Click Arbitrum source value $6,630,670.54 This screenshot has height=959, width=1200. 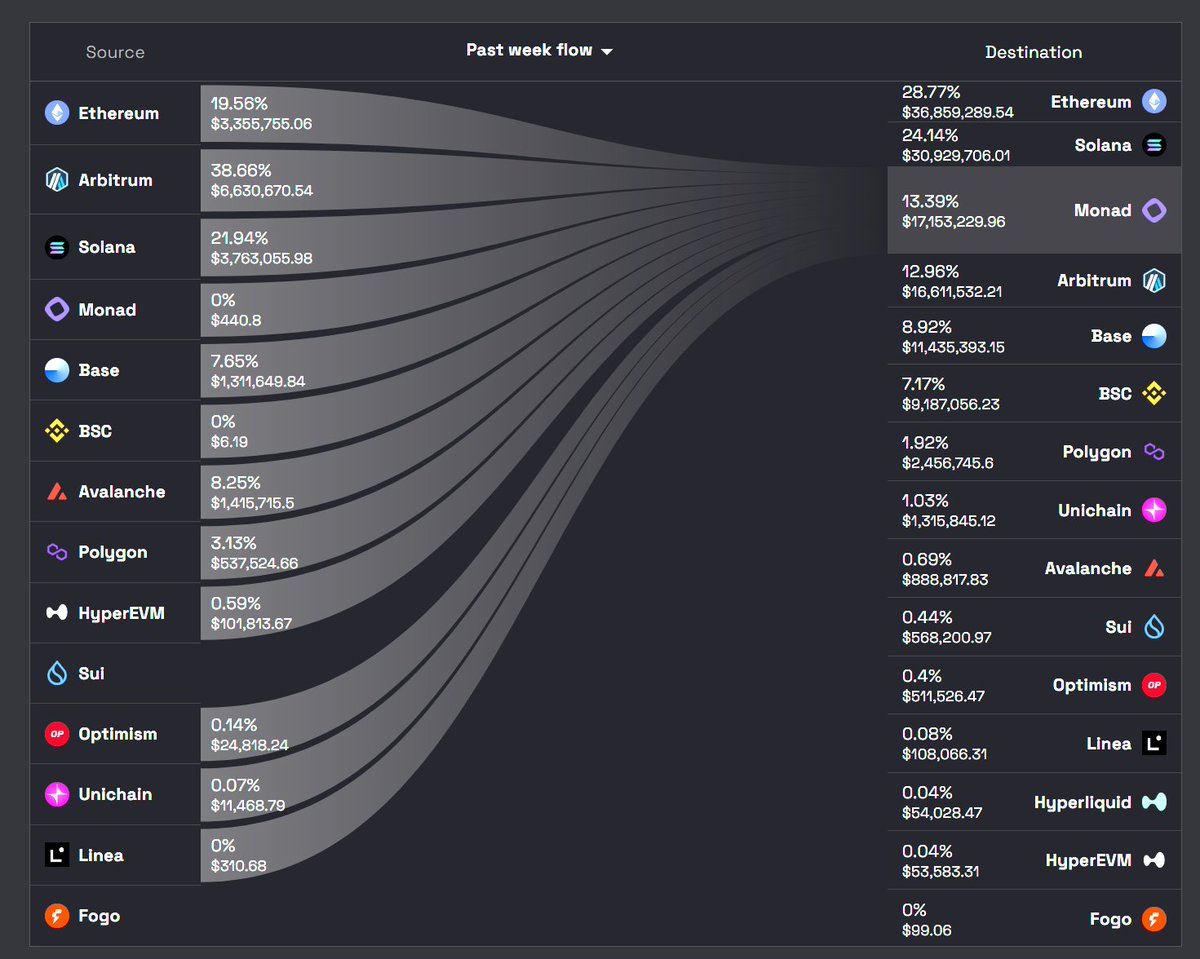point(262,190)
